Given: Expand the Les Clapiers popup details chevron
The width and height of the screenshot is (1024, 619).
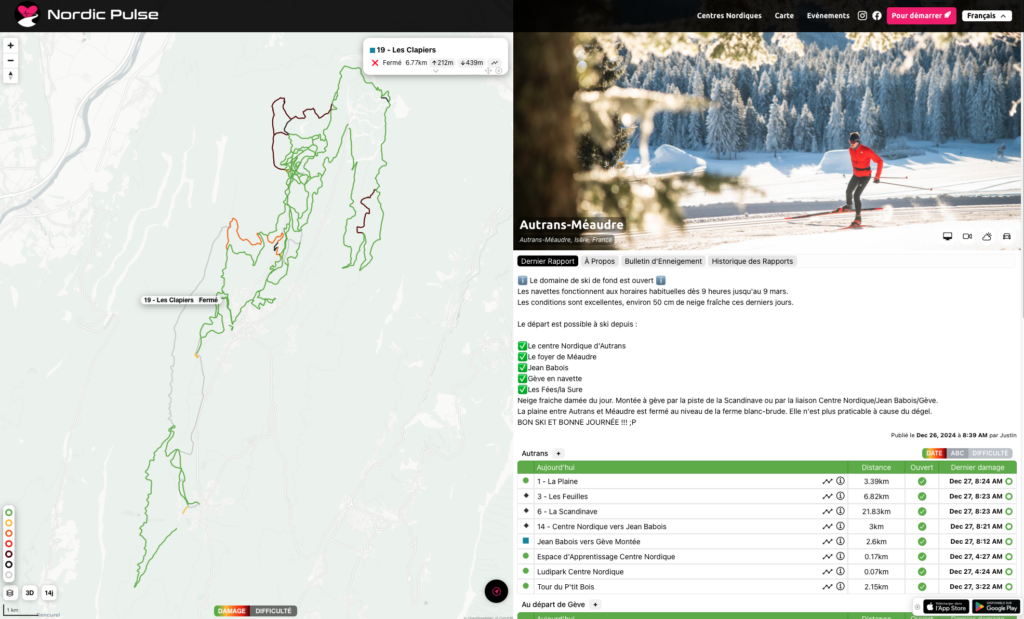Looking at the screenshot, I should (x=436, y=71).
